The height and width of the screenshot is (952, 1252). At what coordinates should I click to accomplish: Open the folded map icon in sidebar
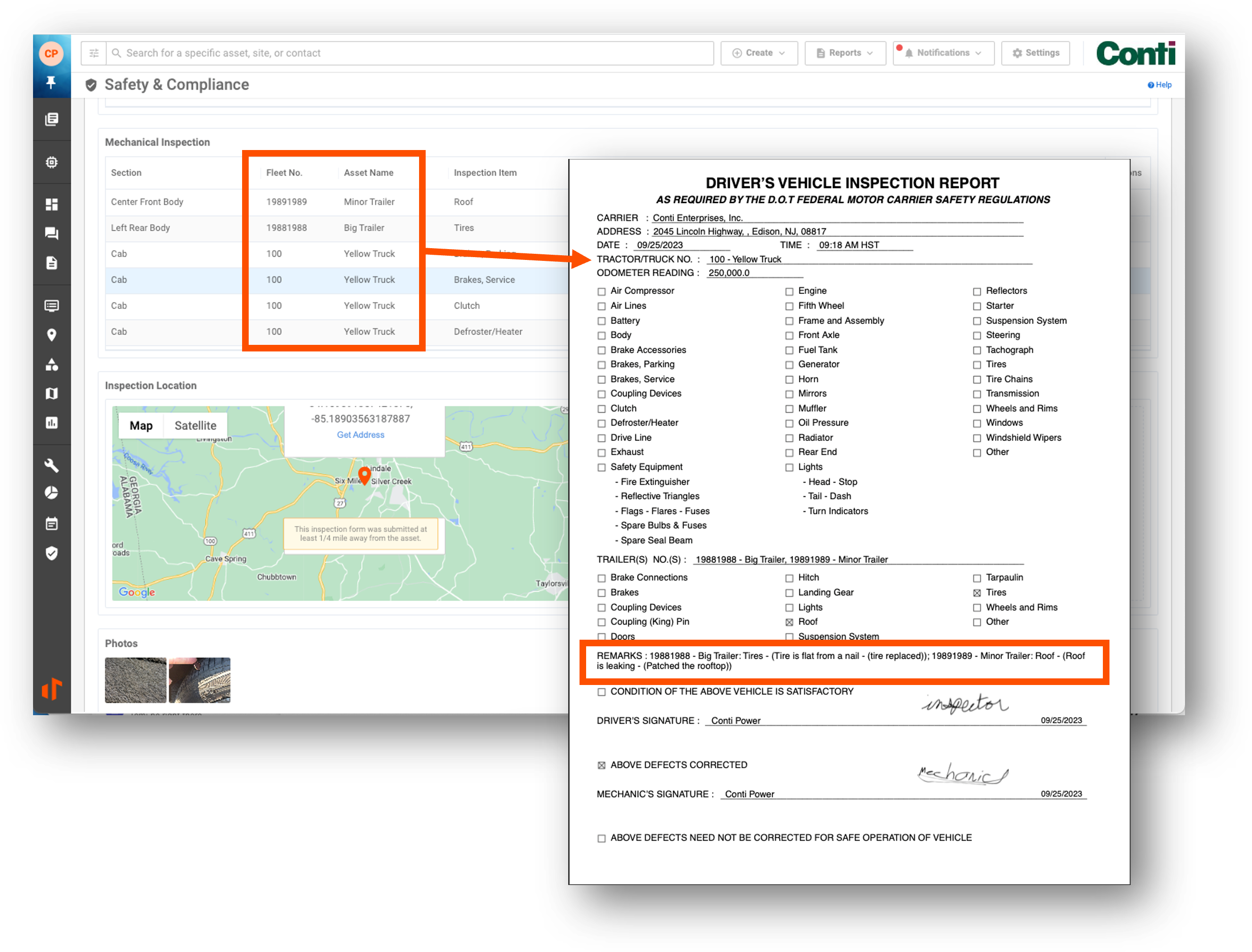point(51,393)
